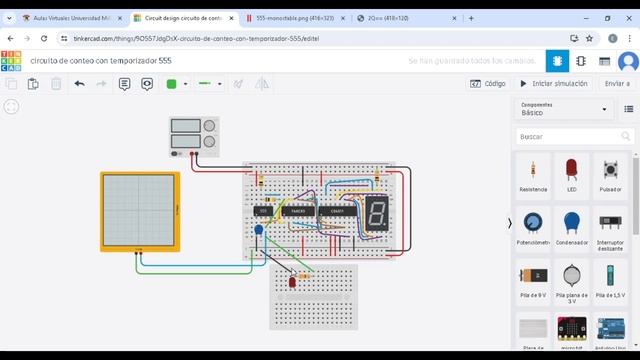Select the Arduino Uno component
The image size is (640, 360).
click(x=610, y=331)
